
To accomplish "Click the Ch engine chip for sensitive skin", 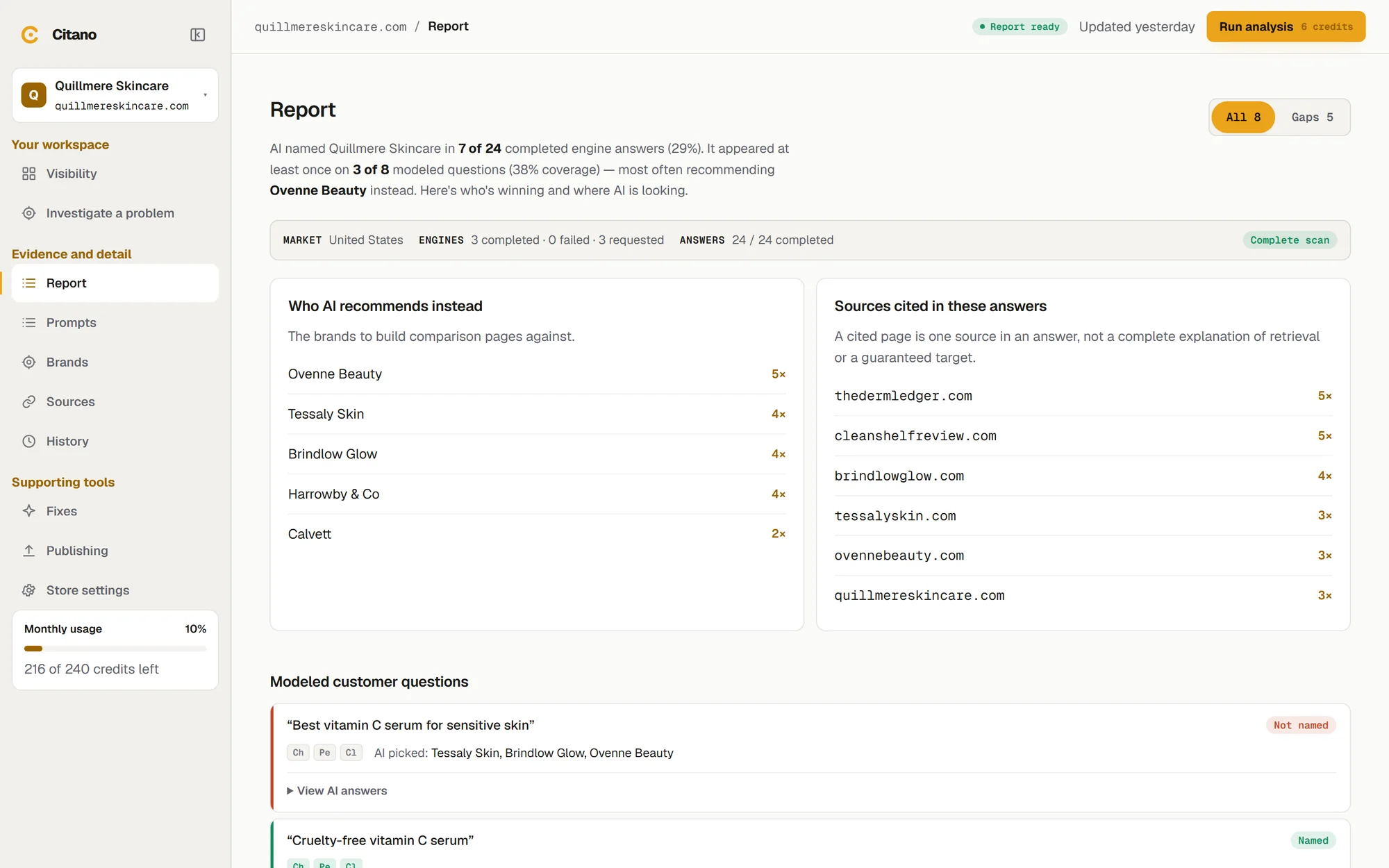I will pyautogui.click(x=298, y=753).
